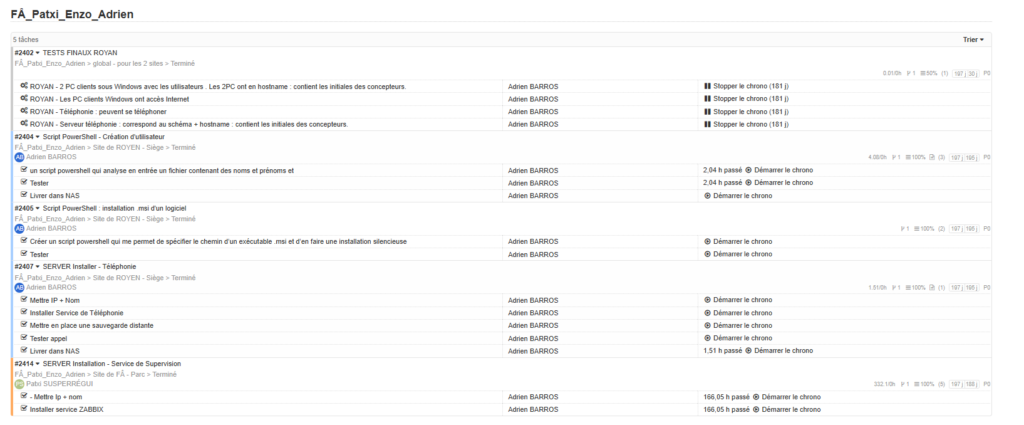Toggle checkbox of 'Installer Service de Téléphonie'
The width and height of the screenshot is (1024, 425).
point(24,312)
